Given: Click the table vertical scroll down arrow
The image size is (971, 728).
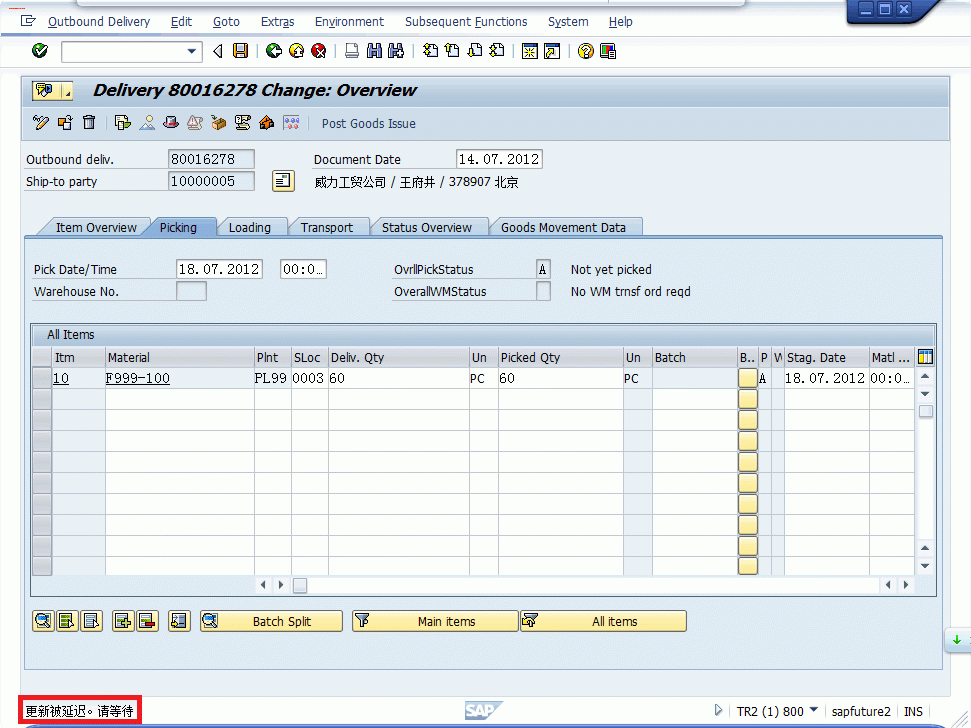Looking at the screenshot, I should click(925, 565).
